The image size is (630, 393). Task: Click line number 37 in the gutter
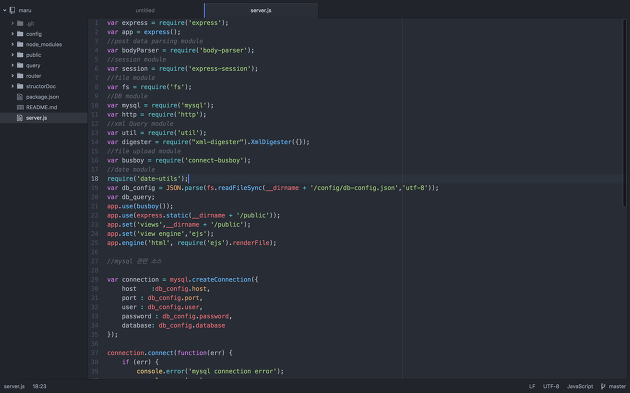[x=95, y=353]
